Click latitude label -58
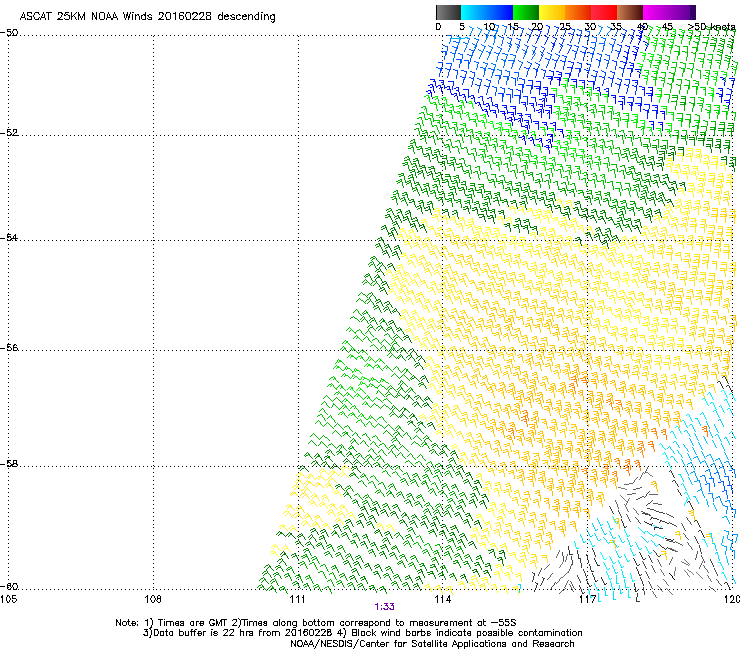This screenshot has height=650, width=740. (9, 464)
